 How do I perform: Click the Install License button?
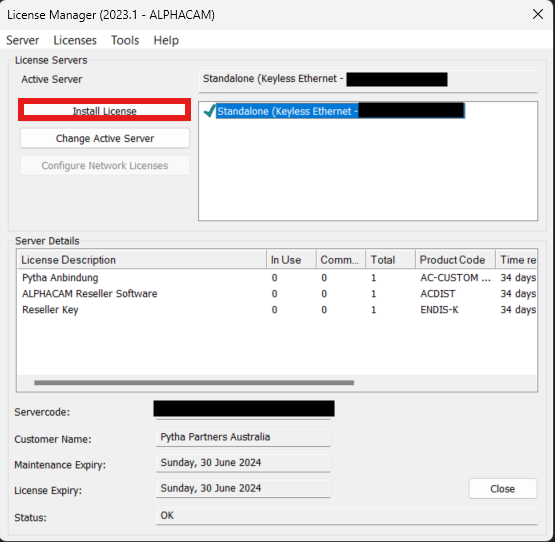coord(104,110)
